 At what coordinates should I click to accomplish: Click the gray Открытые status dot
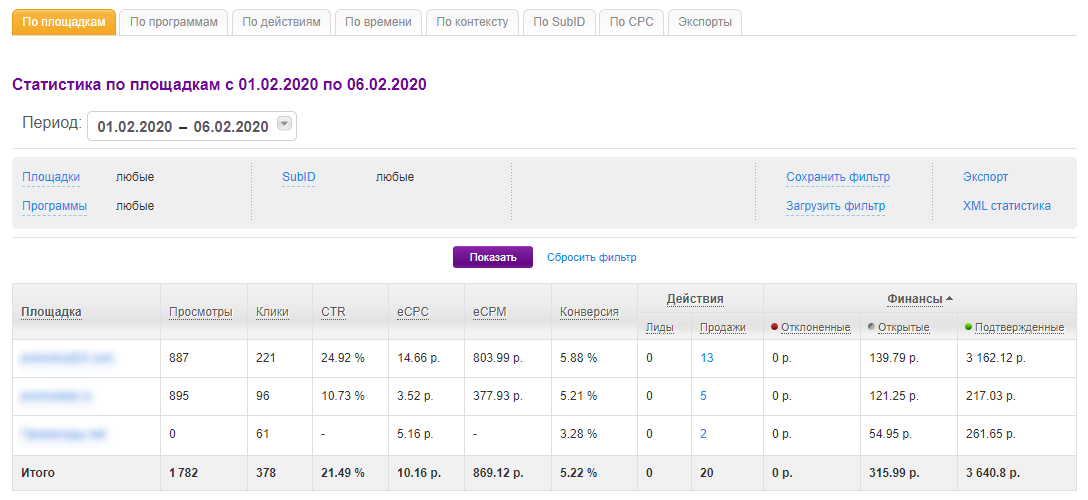click(872, 327)
